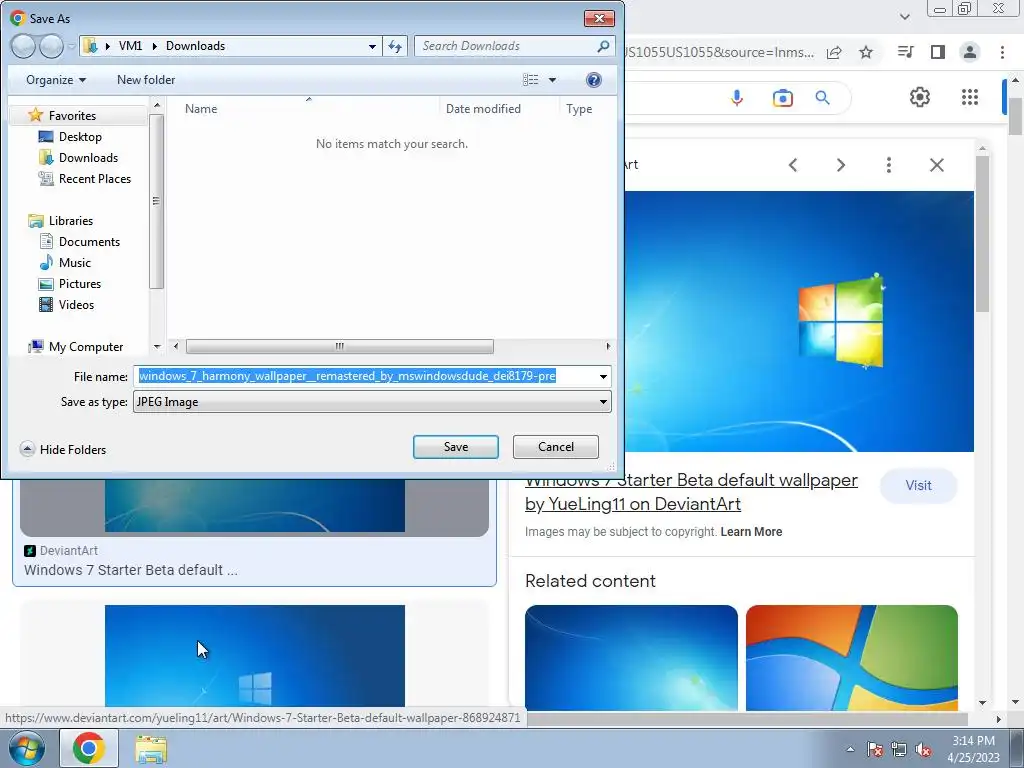Click the Visit button
Viewport: 1024px width, 768px height.
tap(918, 485)
